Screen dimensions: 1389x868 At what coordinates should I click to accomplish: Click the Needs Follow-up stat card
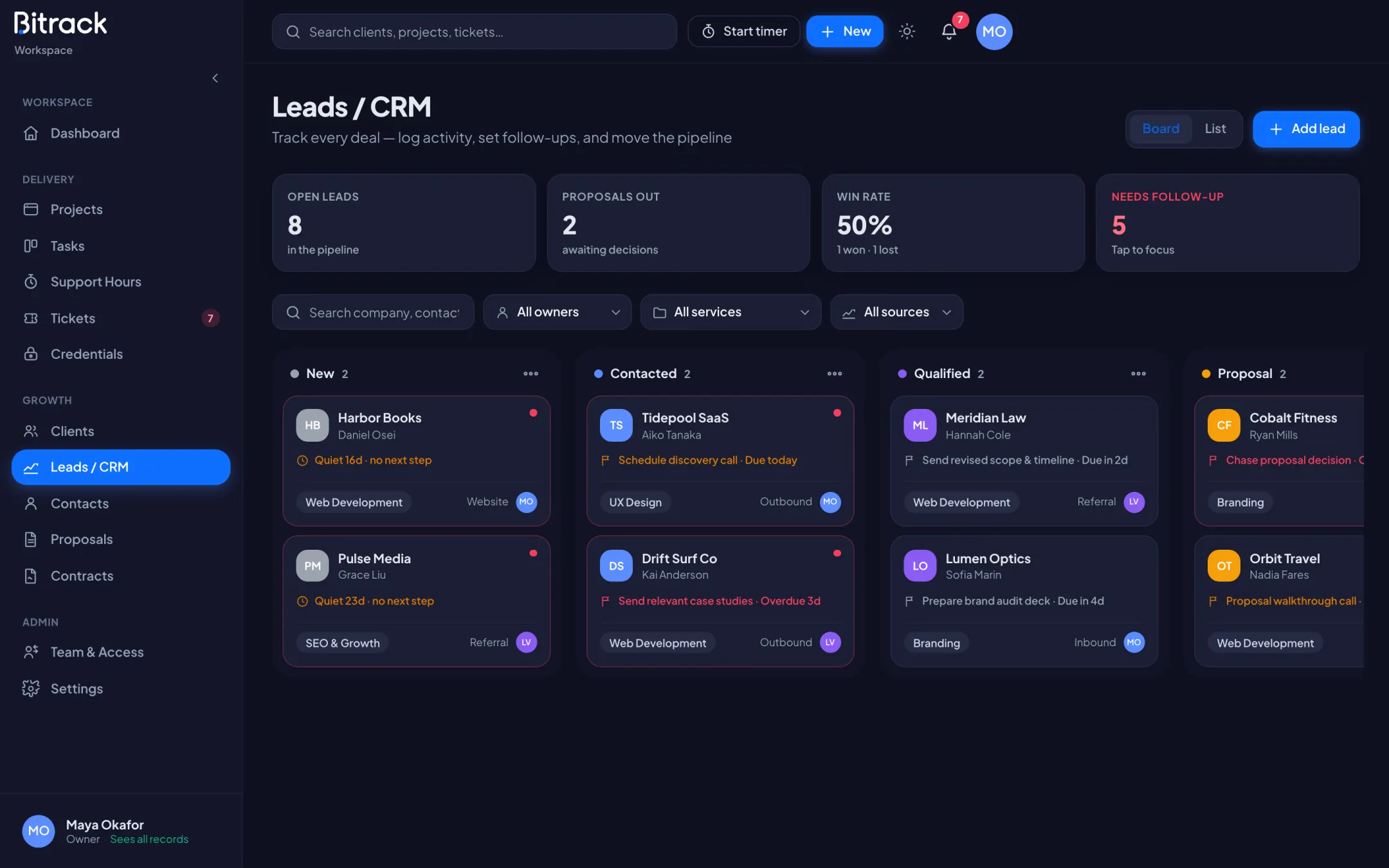point(1228,222)
